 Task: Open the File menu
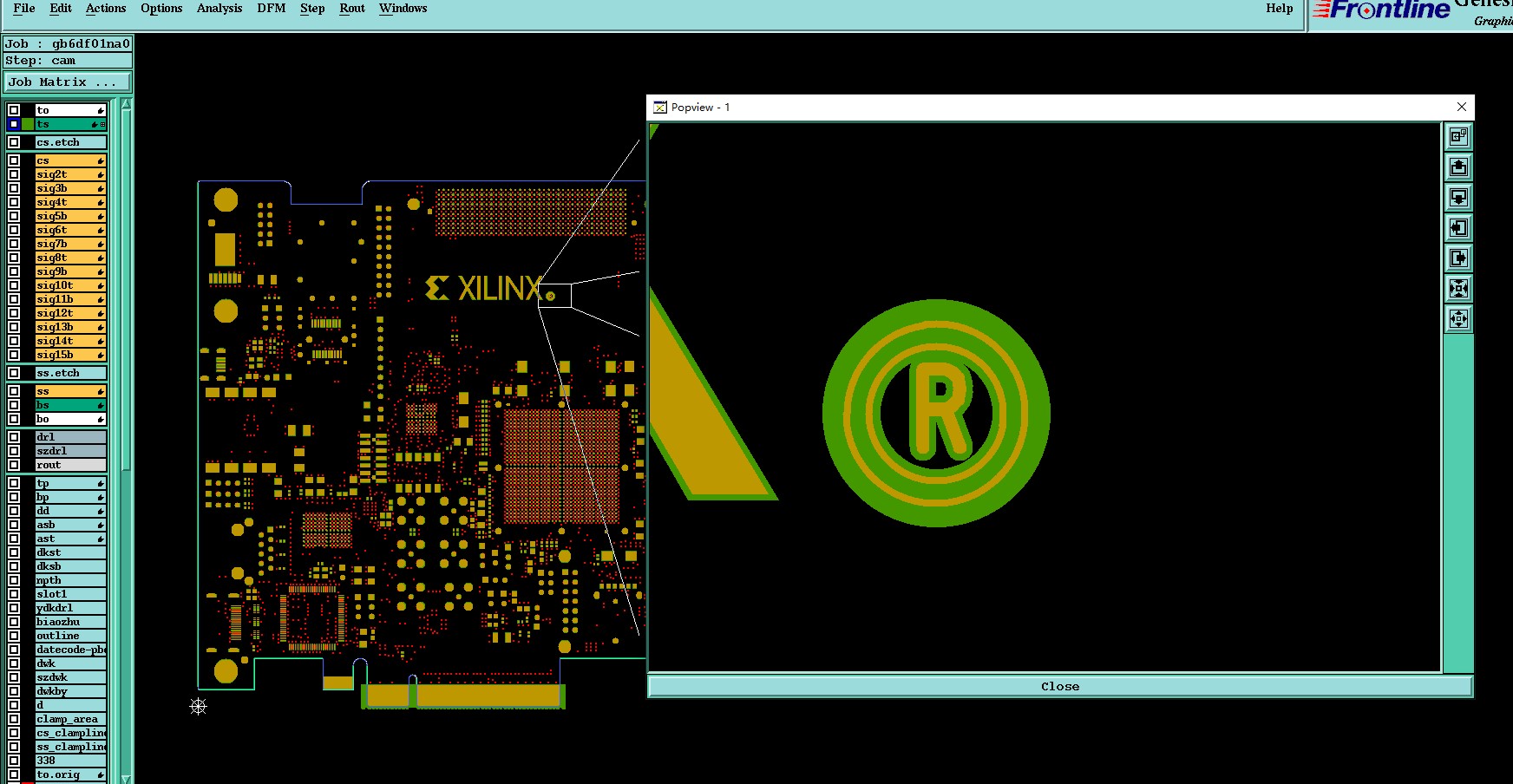click(x=24, y=9)
